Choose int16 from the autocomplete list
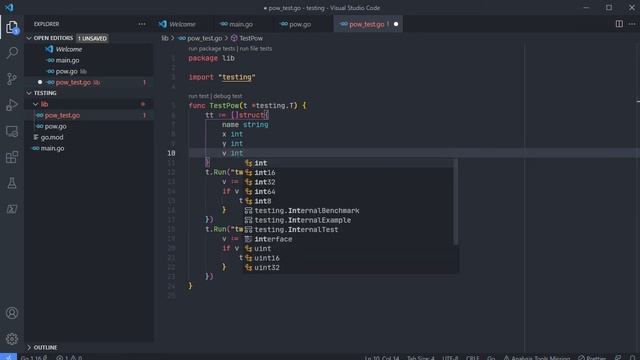 pos(348,173)
